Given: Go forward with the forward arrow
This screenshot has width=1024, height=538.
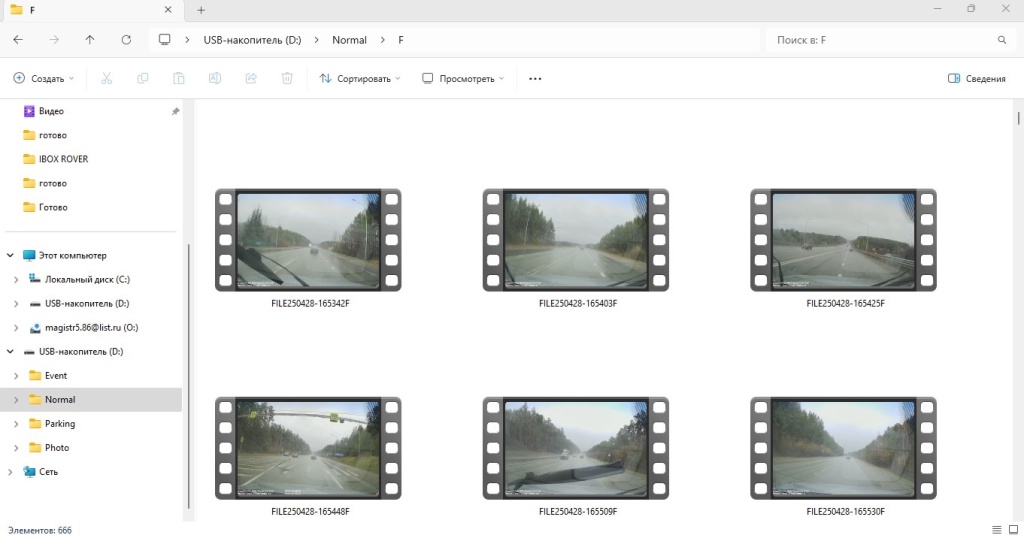Looking at the screenshot, I should coord(54,40).
